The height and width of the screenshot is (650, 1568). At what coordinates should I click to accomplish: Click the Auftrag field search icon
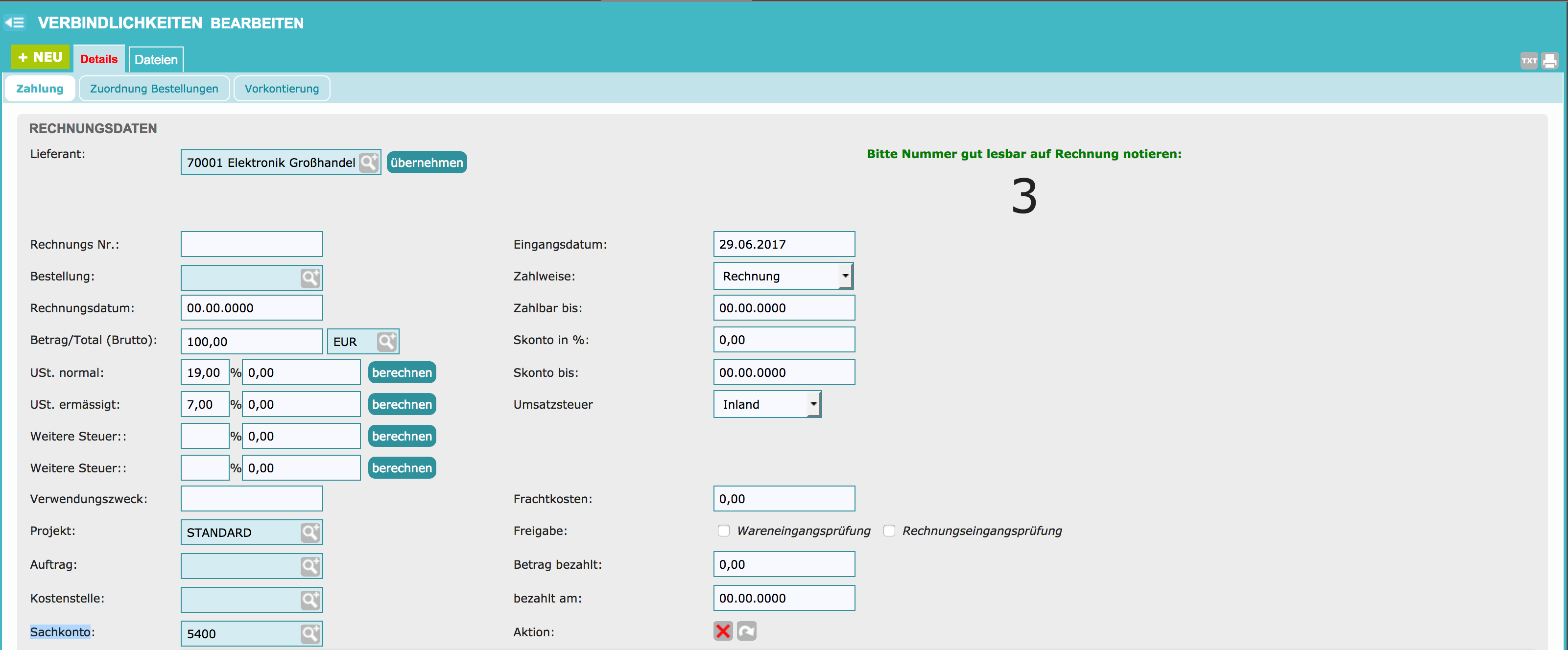[310, 566]
